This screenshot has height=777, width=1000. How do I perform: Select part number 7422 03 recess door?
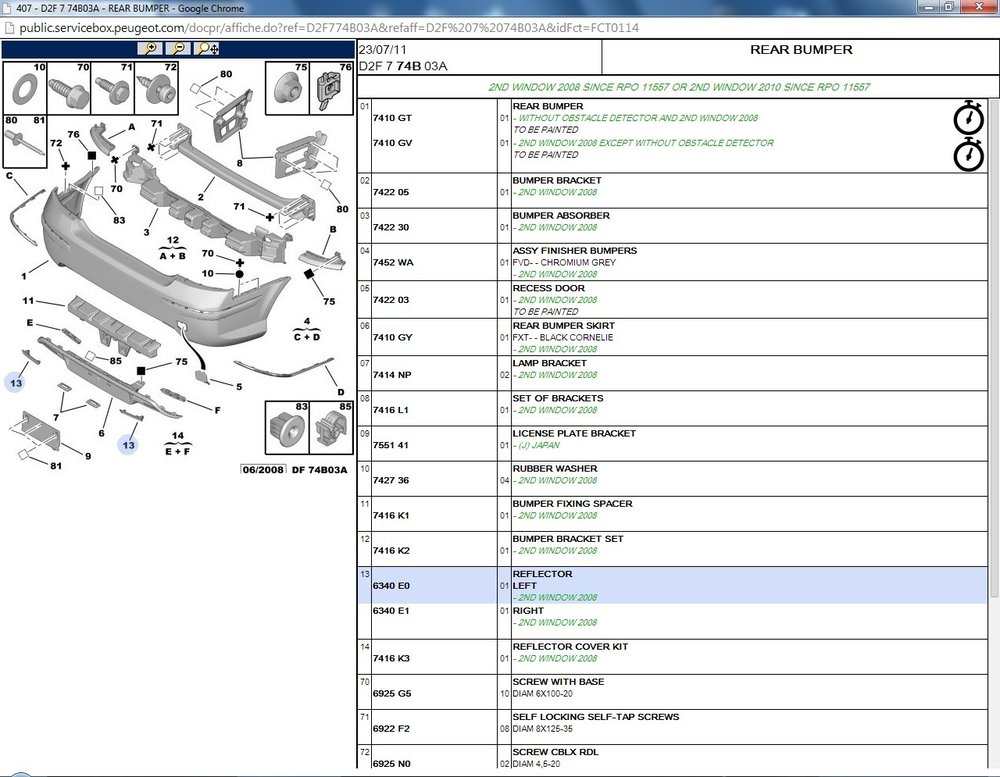click(x=390, y=300)
